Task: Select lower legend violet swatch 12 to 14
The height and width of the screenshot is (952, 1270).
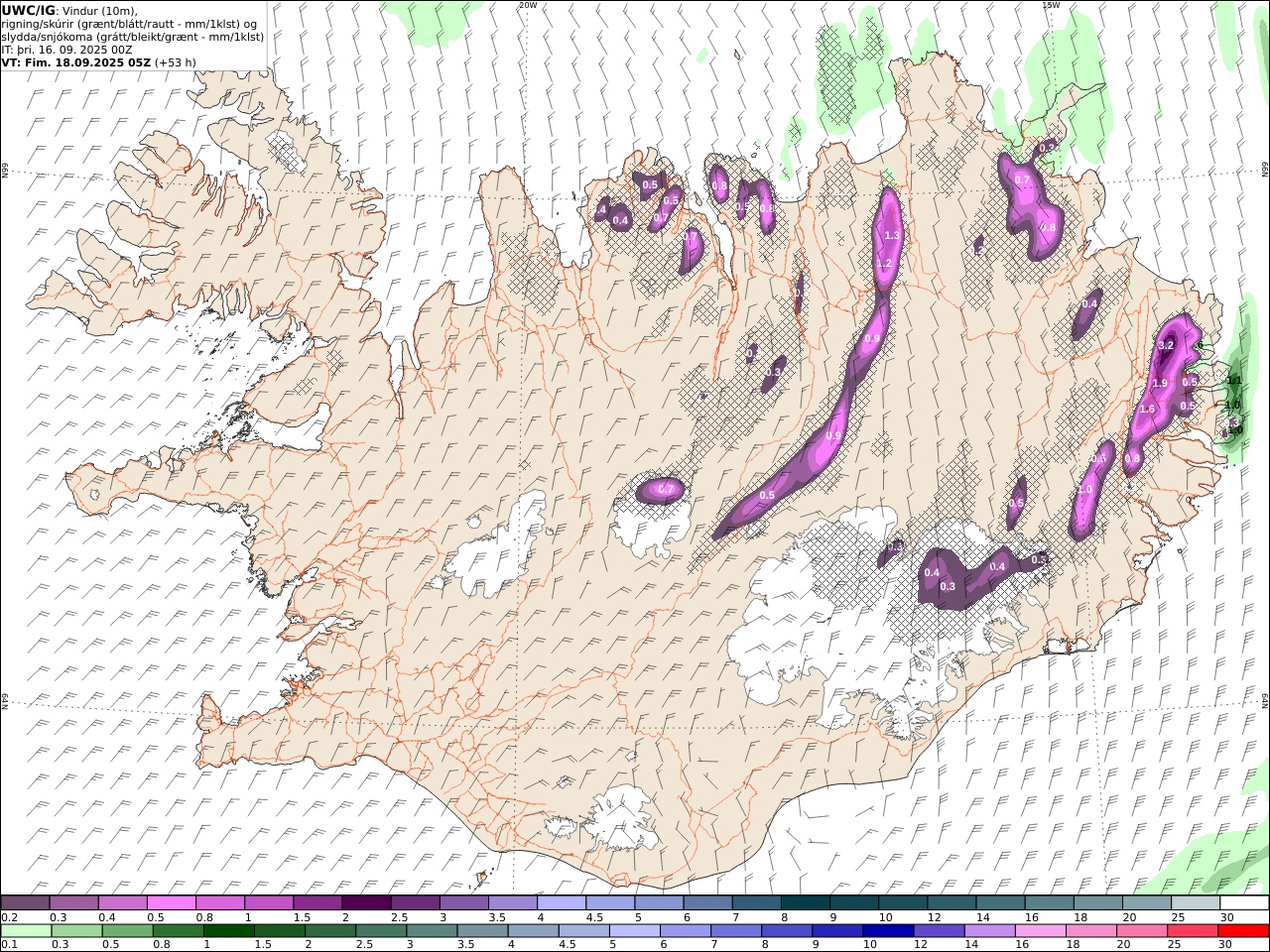Action: coord(940,930)
